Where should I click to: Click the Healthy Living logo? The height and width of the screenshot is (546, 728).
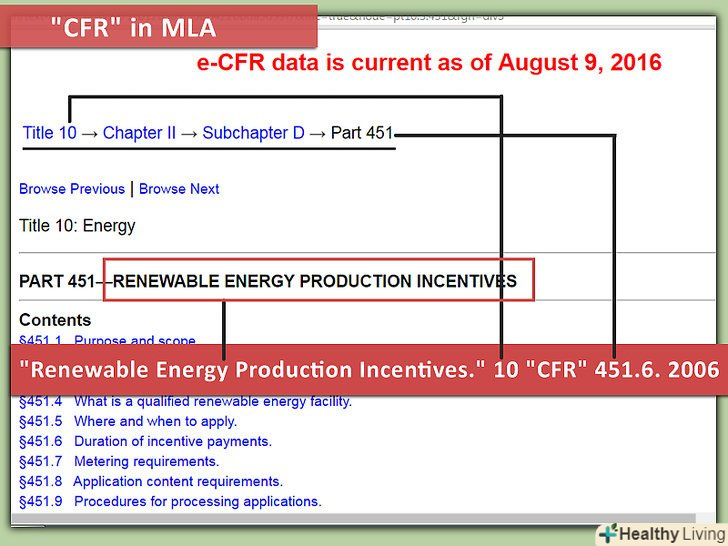click(660, 533)
